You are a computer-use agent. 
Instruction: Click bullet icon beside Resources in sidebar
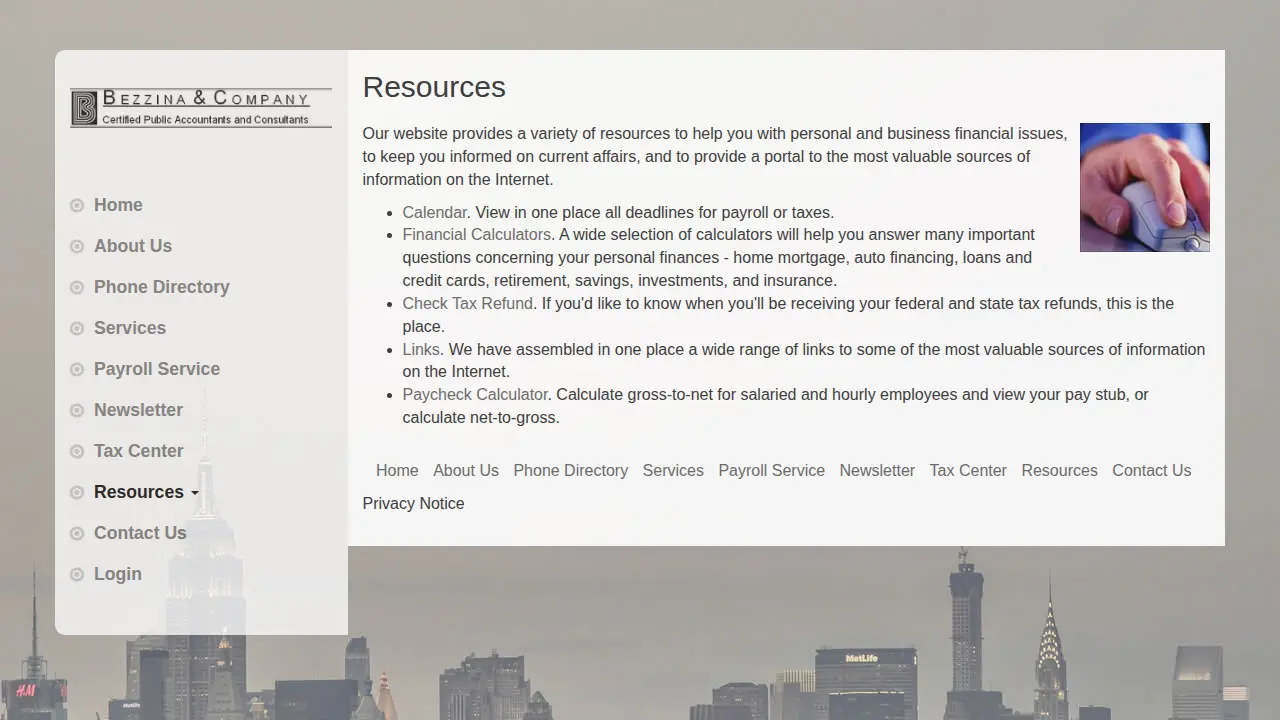(x=77, y=493)
